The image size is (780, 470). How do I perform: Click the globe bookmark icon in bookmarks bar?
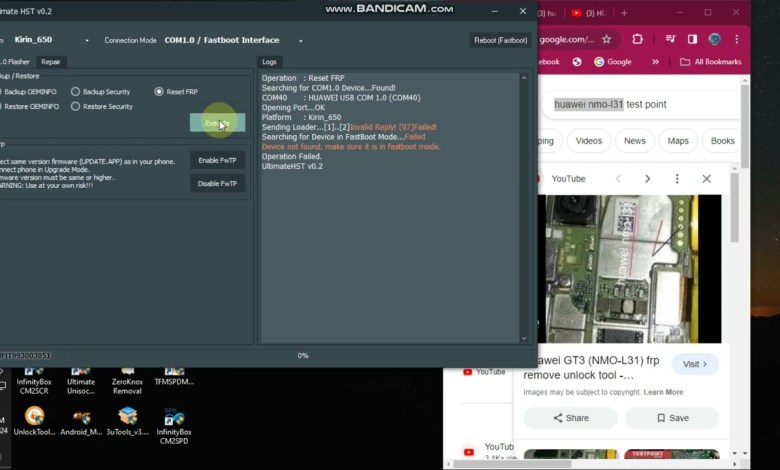(x=577, y=62)
